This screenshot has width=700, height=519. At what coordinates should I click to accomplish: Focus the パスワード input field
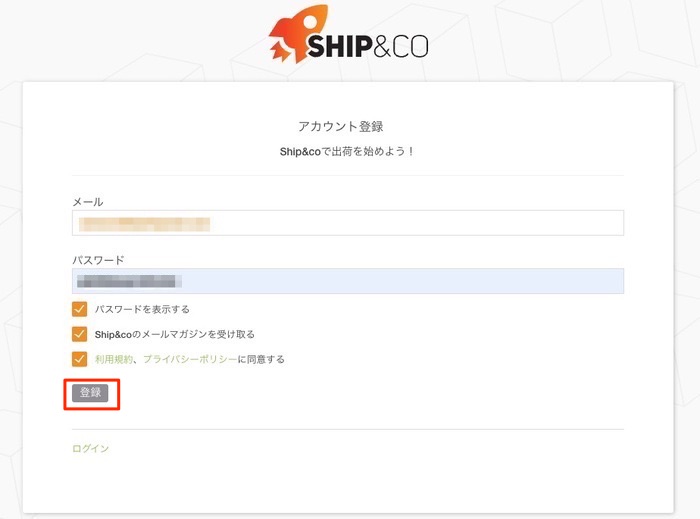400,281
